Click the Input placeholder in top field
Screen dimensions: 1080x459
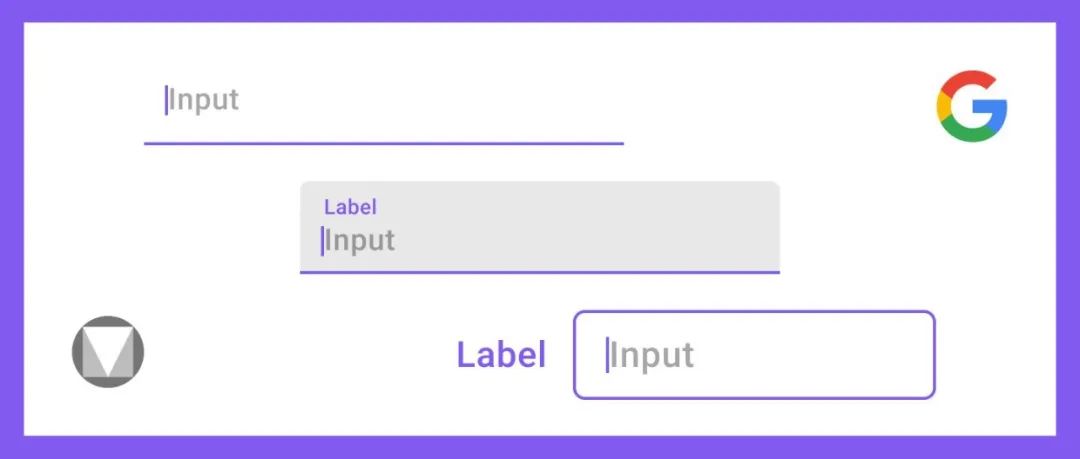pos(204,101)
